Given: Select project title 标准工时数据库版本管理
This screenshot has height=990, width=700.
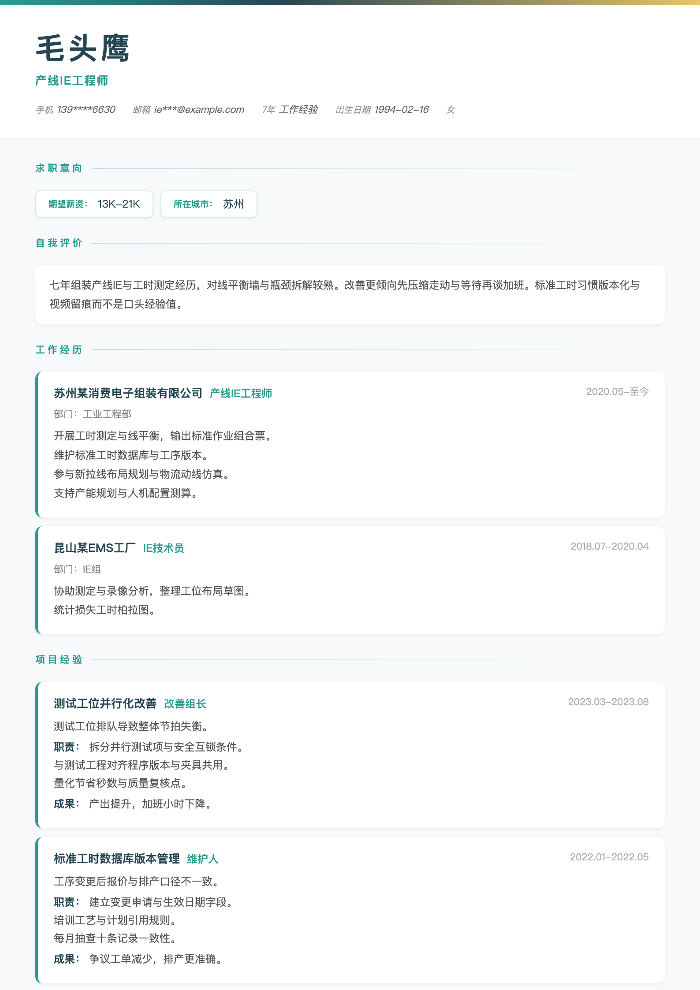Looking at the screenshot, I should [117, 859].
